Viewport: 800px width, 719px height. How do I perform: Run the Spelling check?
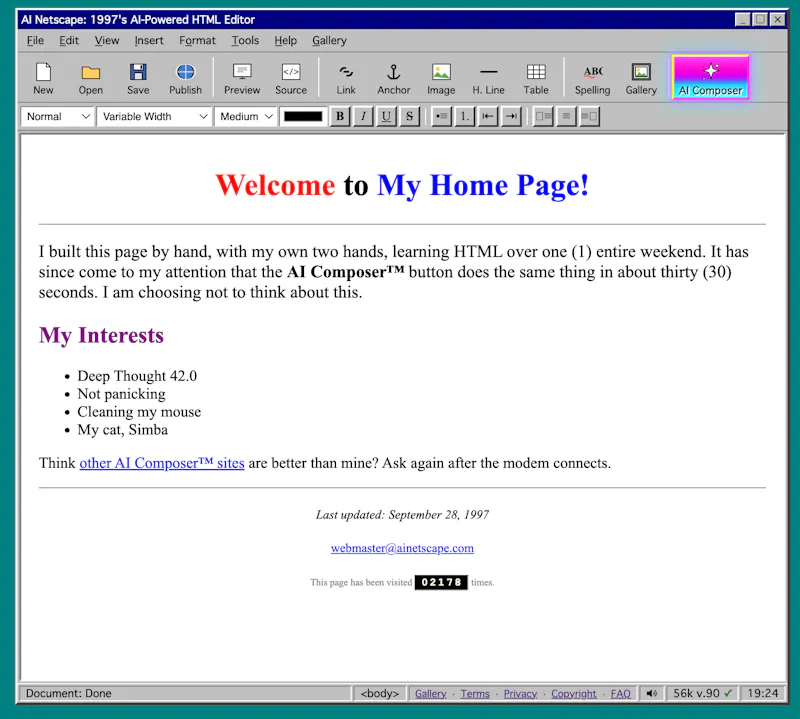click(x=592, y=78)
